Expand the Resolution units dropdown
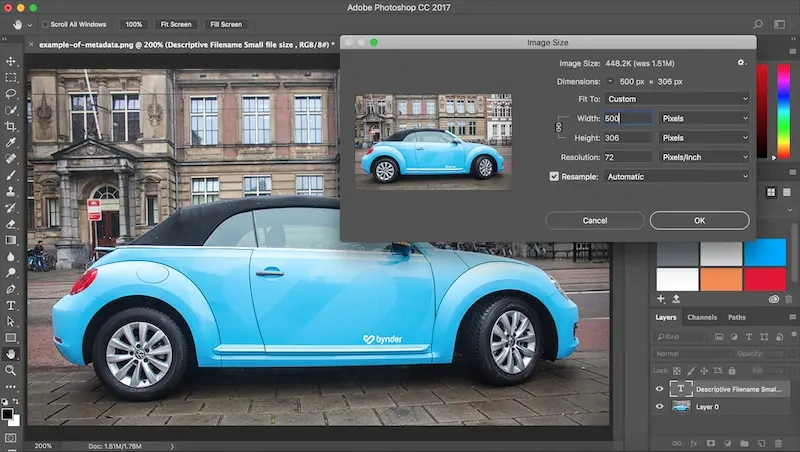The width and height of the screenshot is (800, 452). (703, 157)
